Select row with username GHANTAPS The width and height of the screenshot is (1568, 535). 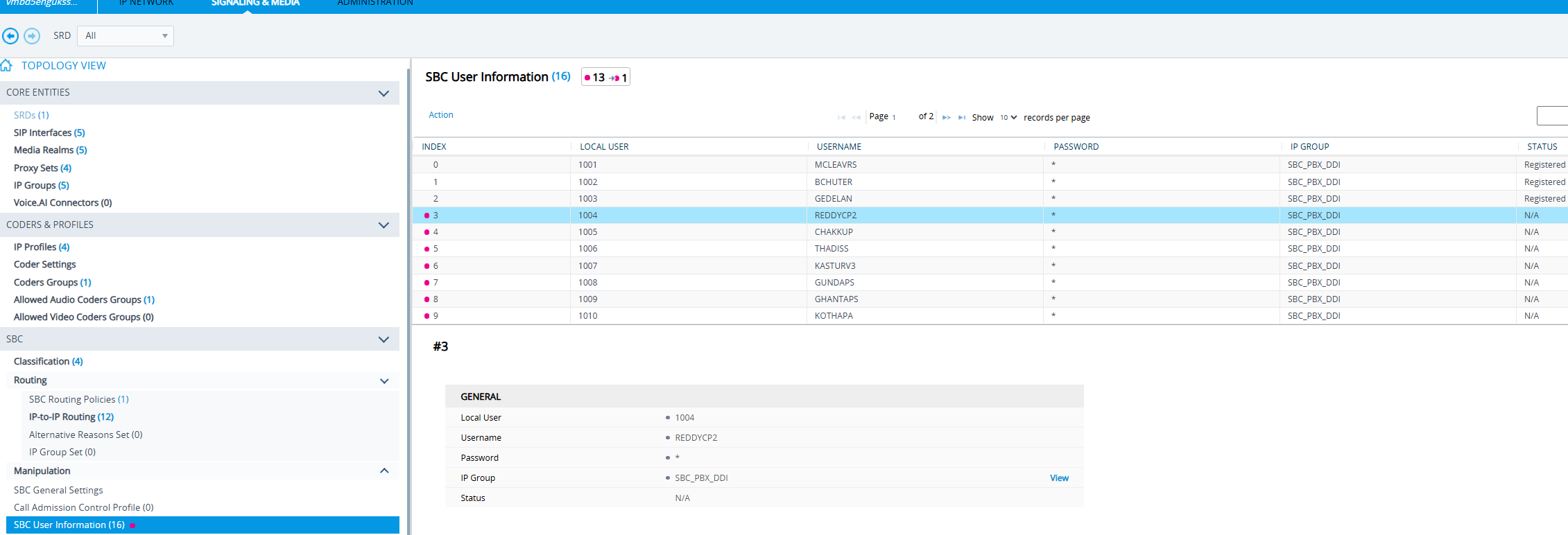pos(990,299)
